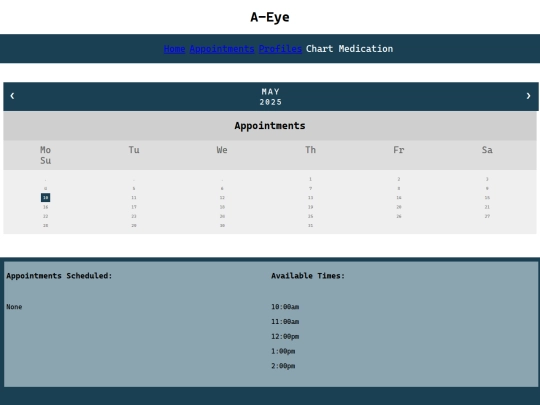Go to previous month with left arrow
The height and width of the screenshot is (405, 540).
point(12,96)
